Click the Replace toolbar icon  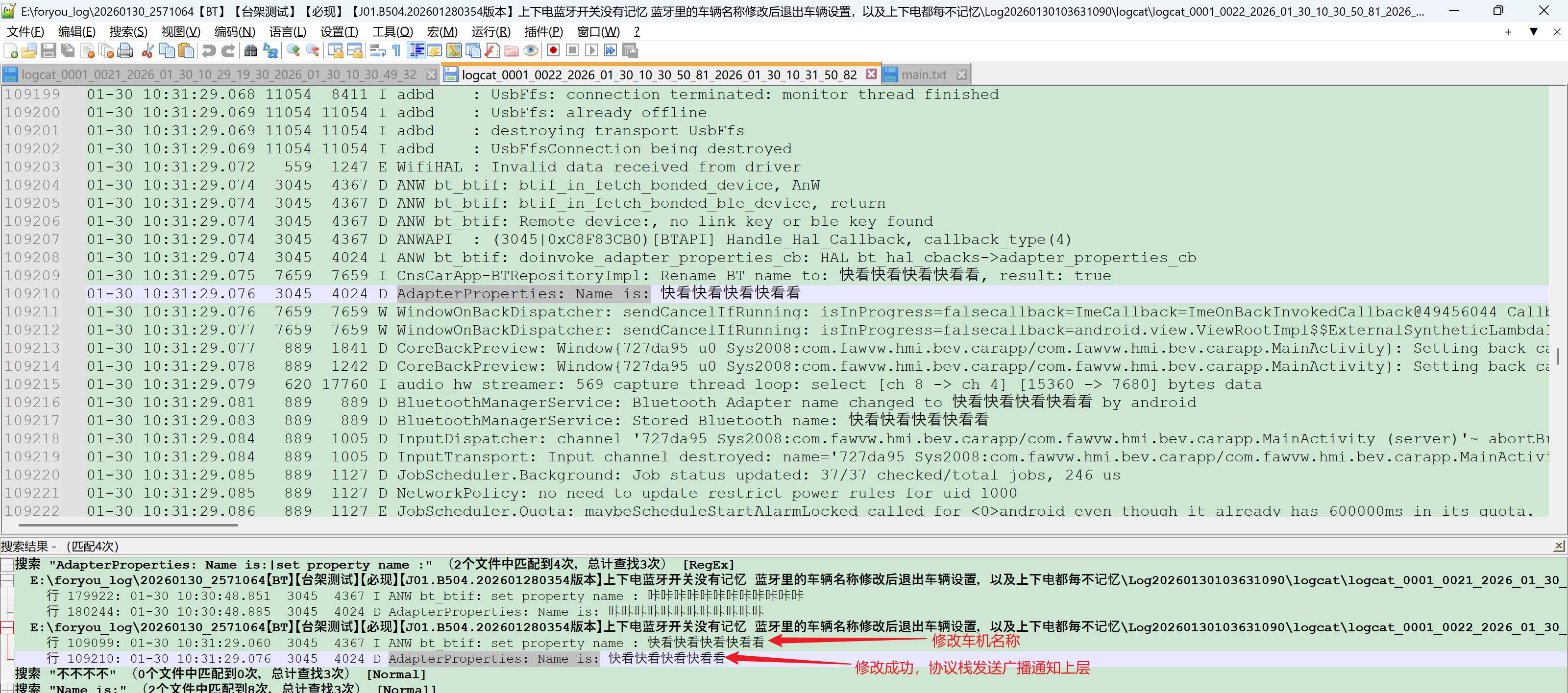point(270,50)
